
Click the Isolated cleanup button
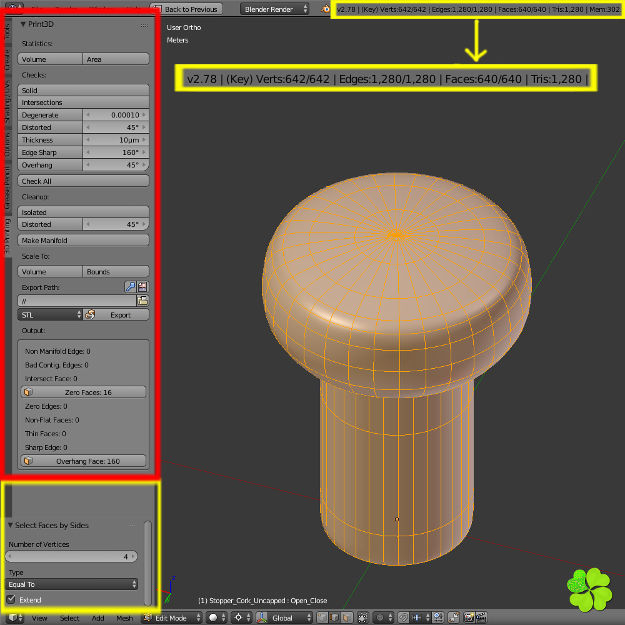coord(83,212)
